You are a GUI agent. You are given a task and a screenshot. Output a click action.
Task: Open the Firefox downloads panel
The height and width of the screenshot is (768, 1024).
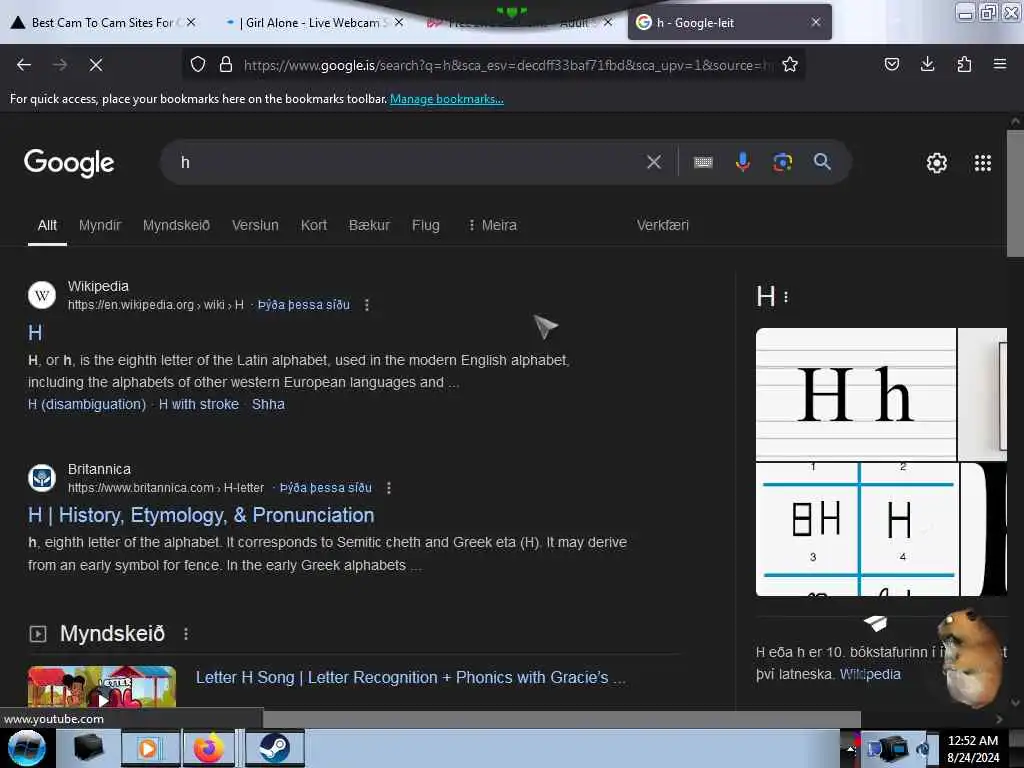927,64
